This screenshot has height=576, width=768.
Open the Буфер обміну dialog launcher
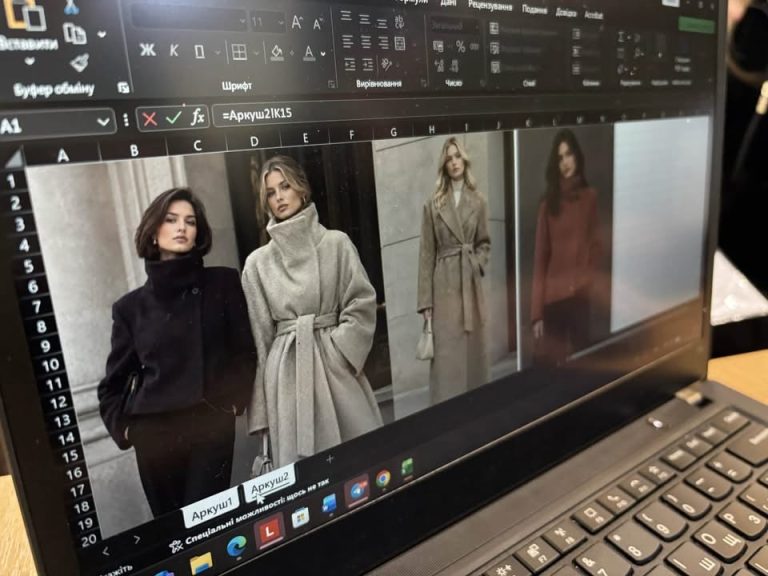123,88
